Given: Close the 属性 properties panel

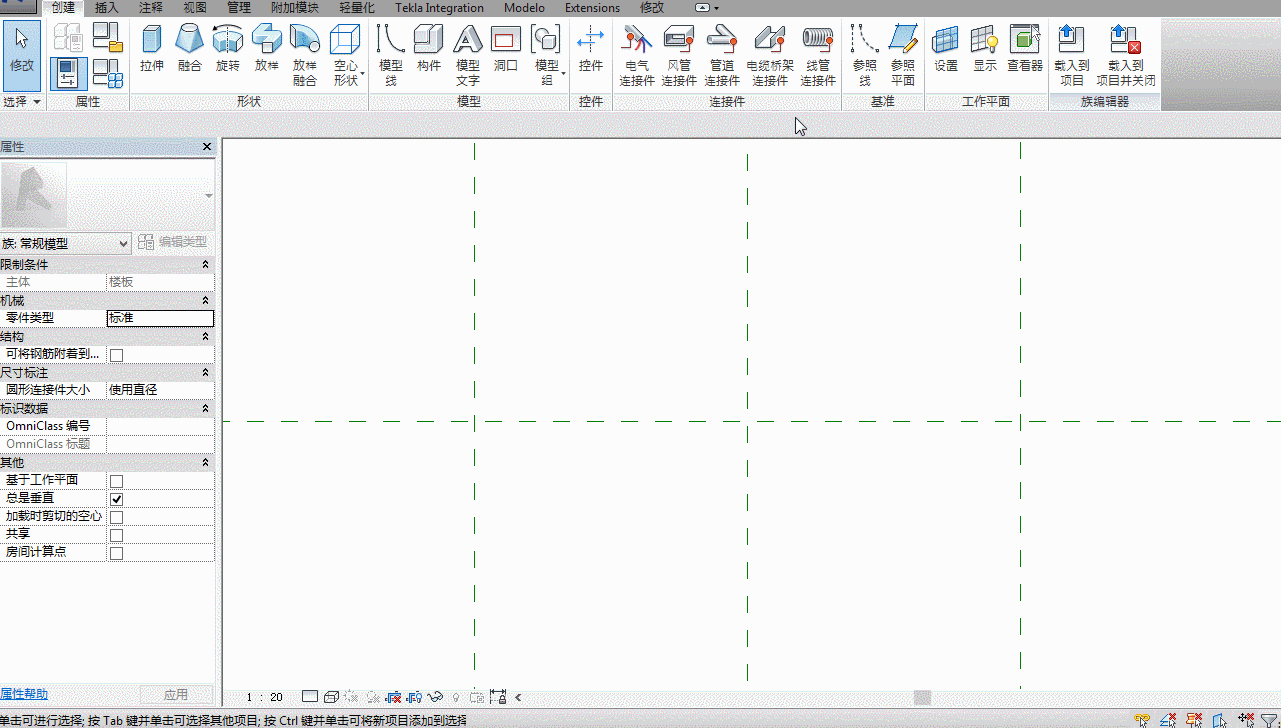Looking at the screenshot, I should click(207, 147).
